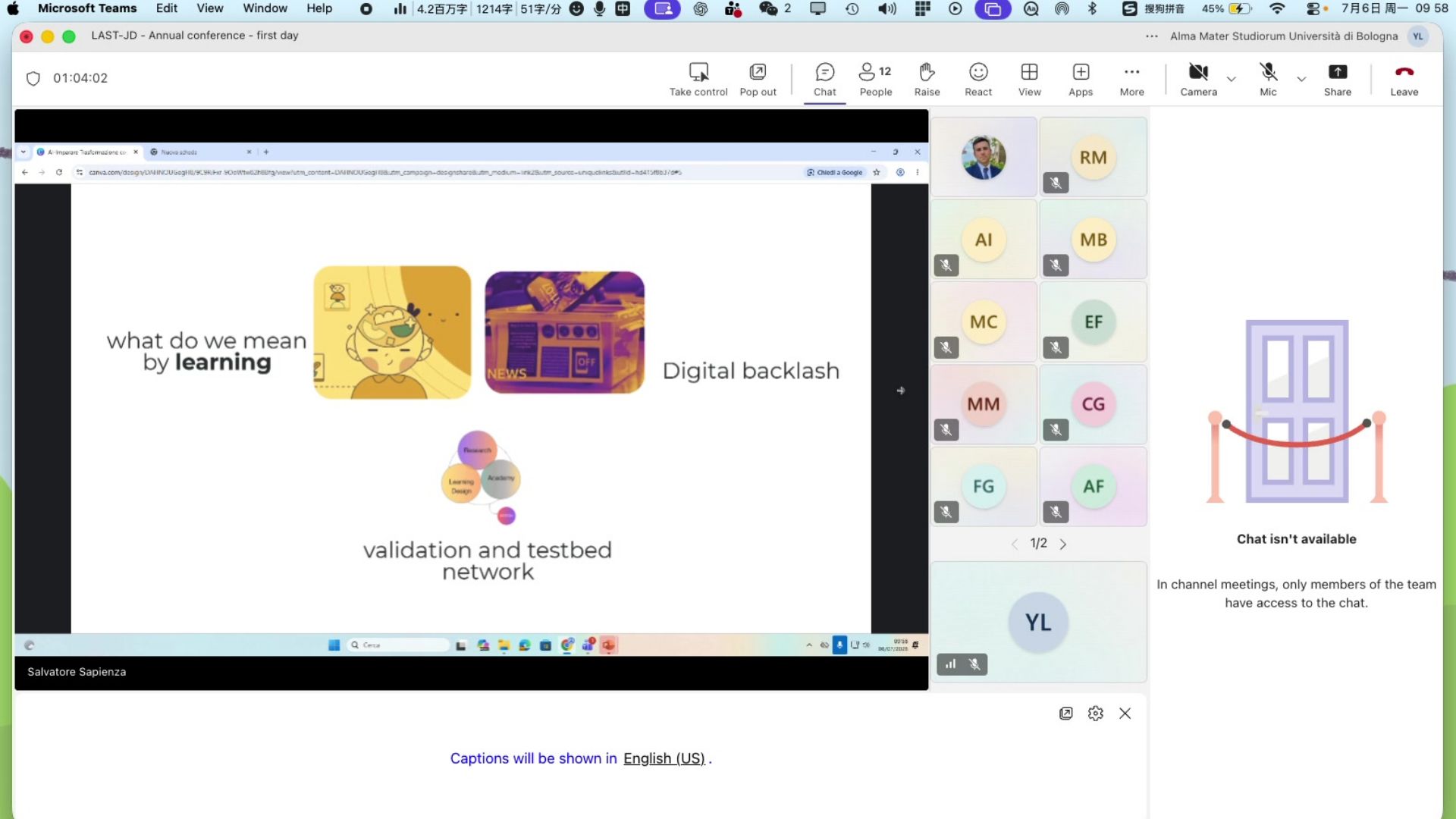Click the Share content button
1456x819 pixels.
point(1337,80)
